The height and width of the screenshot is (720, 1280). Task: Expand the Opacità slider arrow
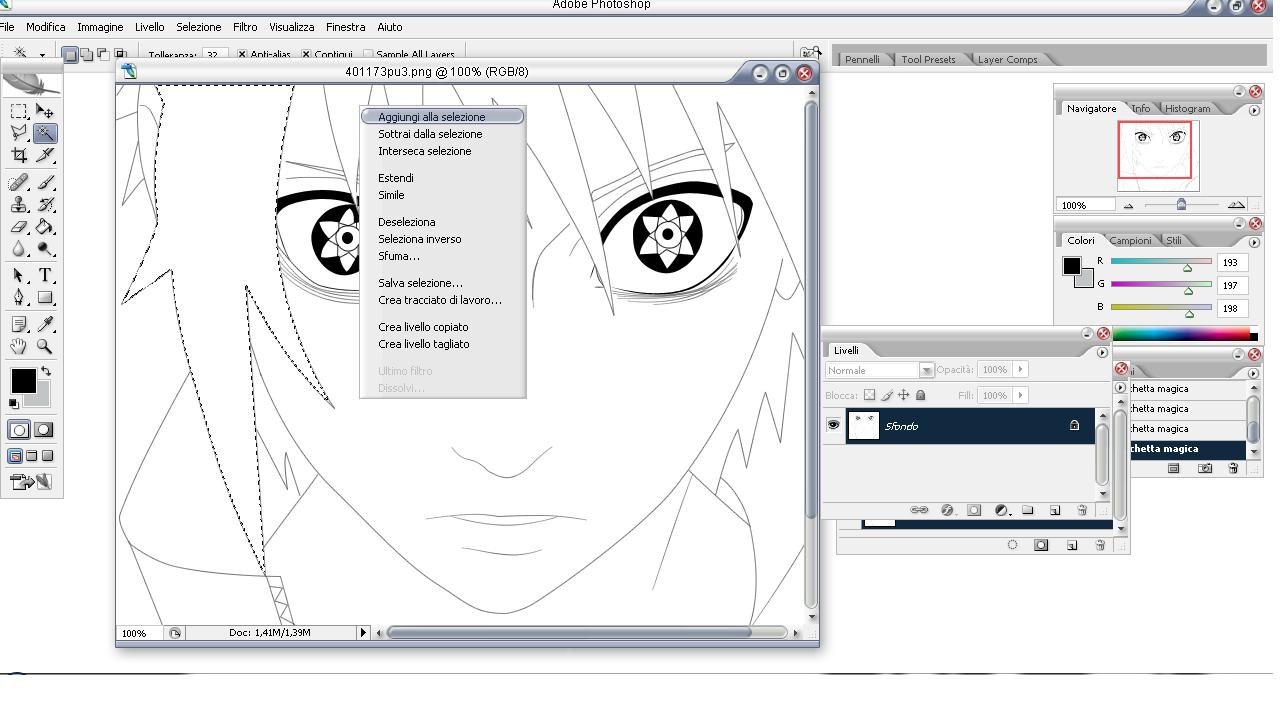(1020, 369)
